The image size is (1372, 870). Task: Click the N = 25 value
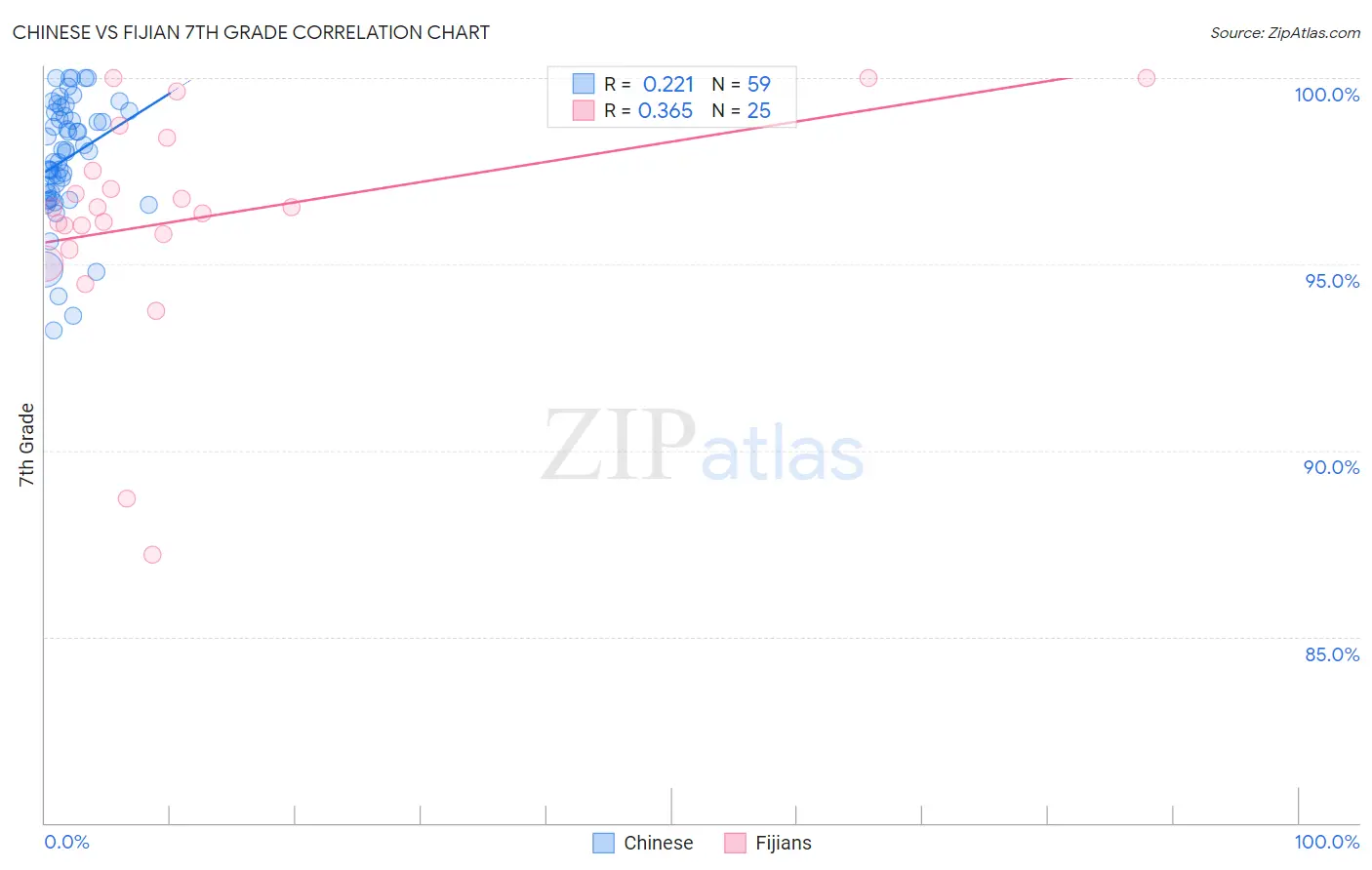click(741, 110)
